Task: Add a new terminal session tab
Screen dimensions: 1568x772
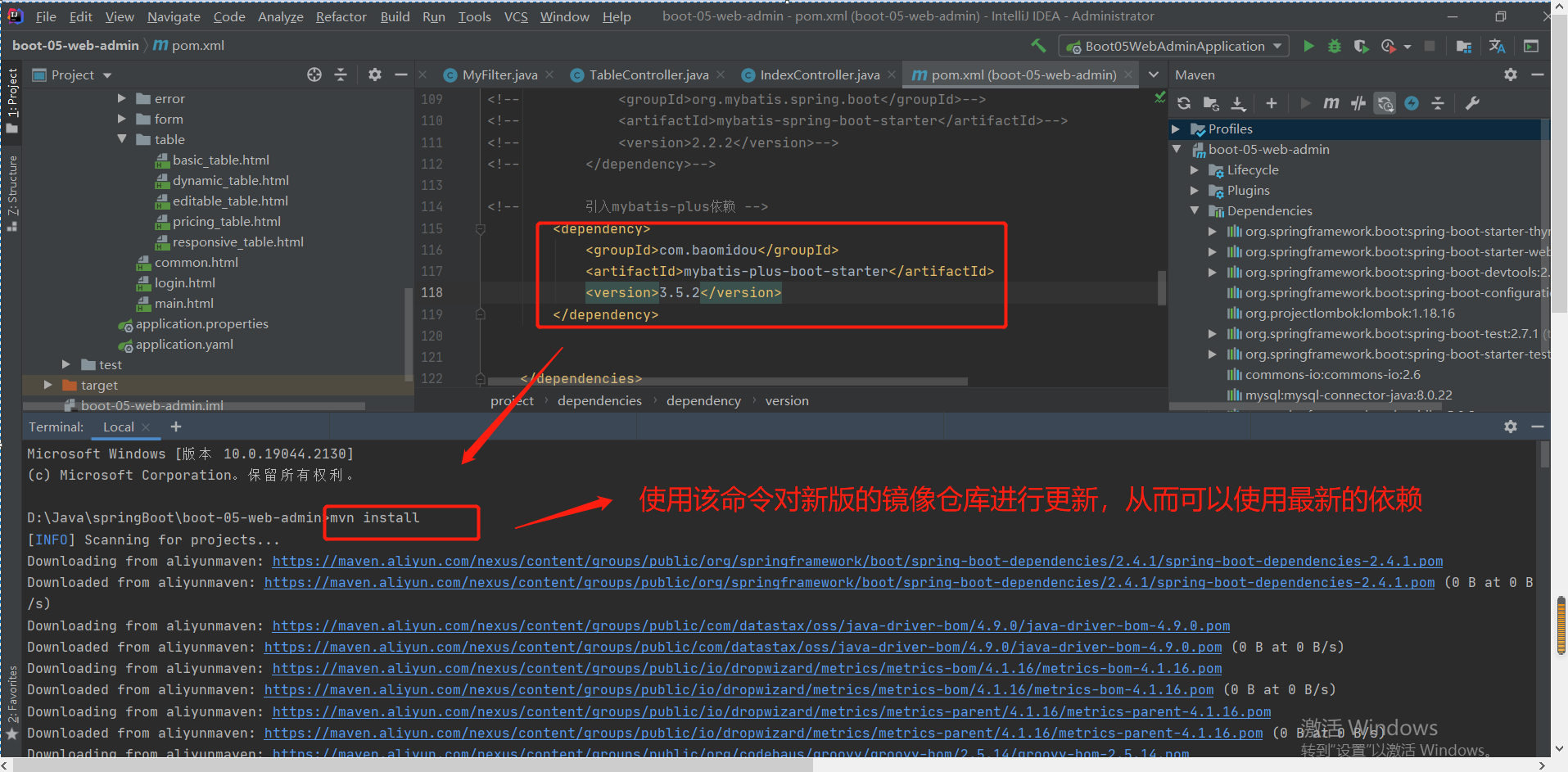Action: 175,427
